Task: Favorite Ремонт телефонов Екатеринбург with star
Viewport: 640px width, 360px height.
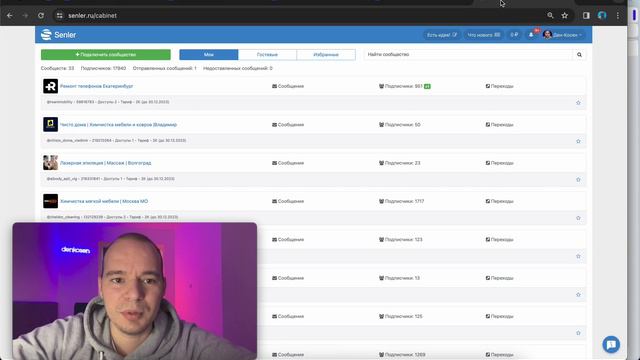Action: pyautogui.click(x=578, y=103)
